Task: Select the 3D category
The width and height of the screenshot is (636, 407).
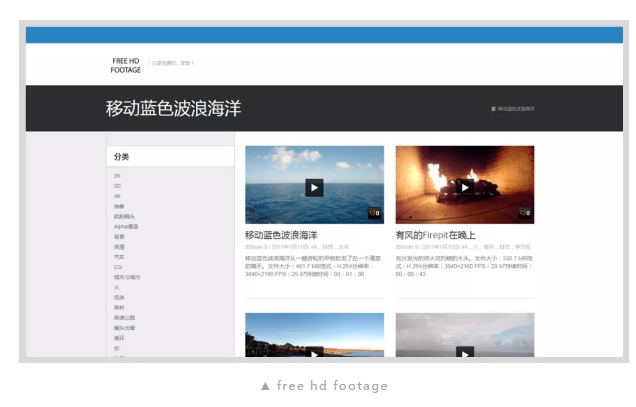Action: coord(117,186)
